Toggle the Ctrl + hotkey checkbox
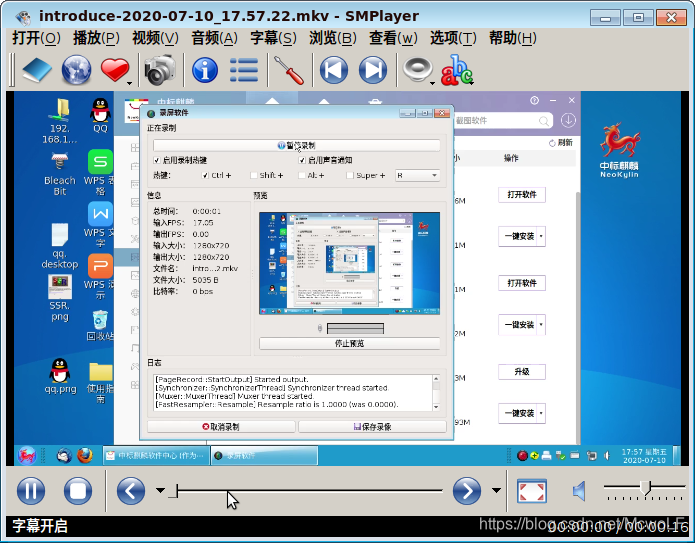 (205, 176)
